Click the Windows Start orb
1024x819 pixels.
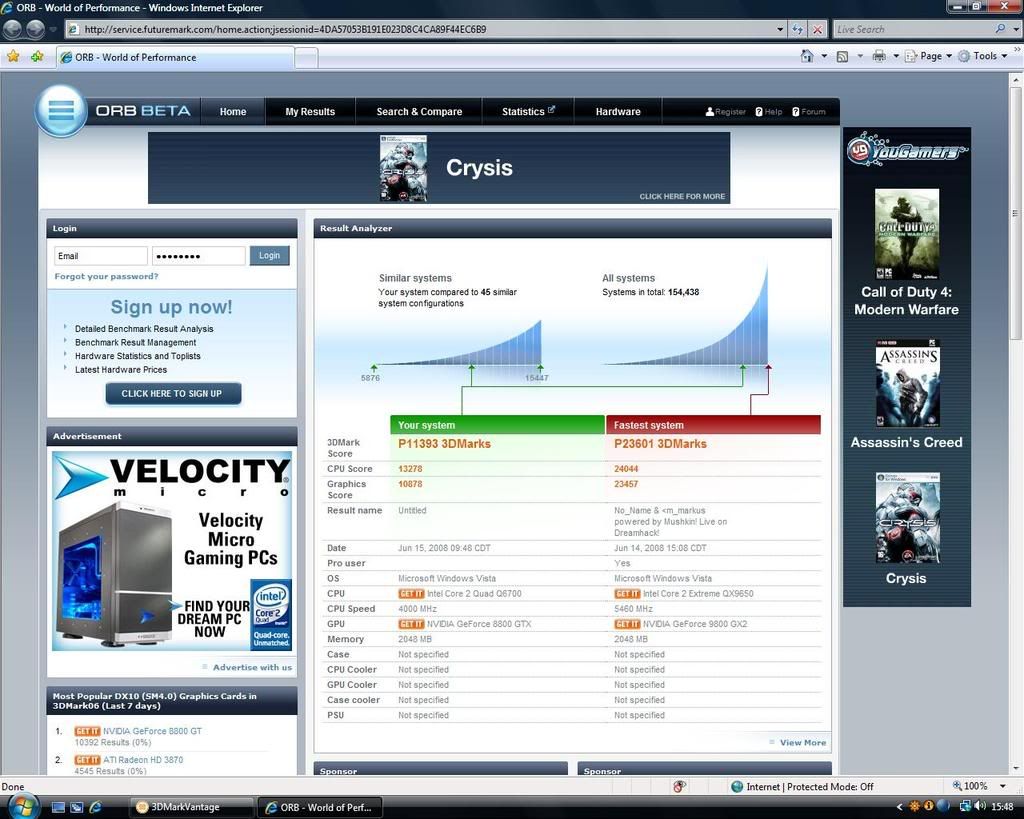click(23, 807)
